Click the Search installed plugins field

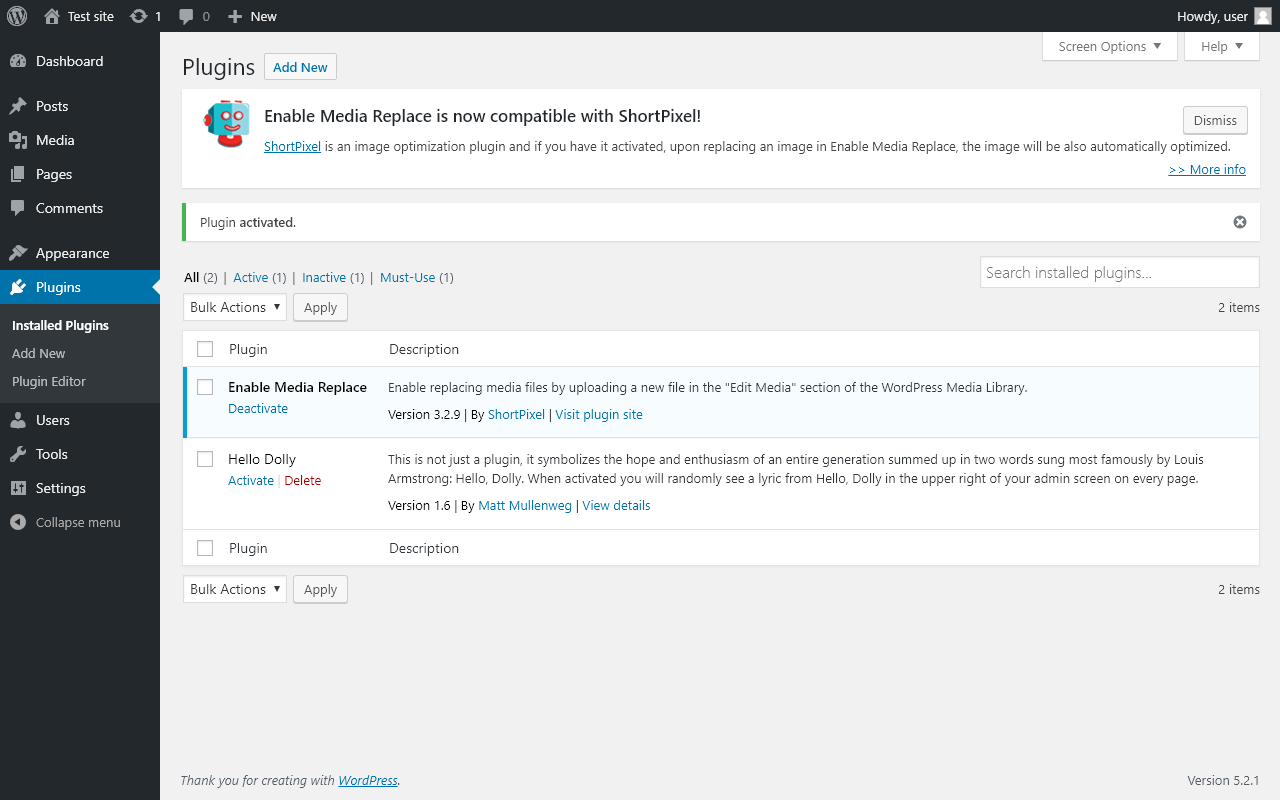[x=1119, y=272]
